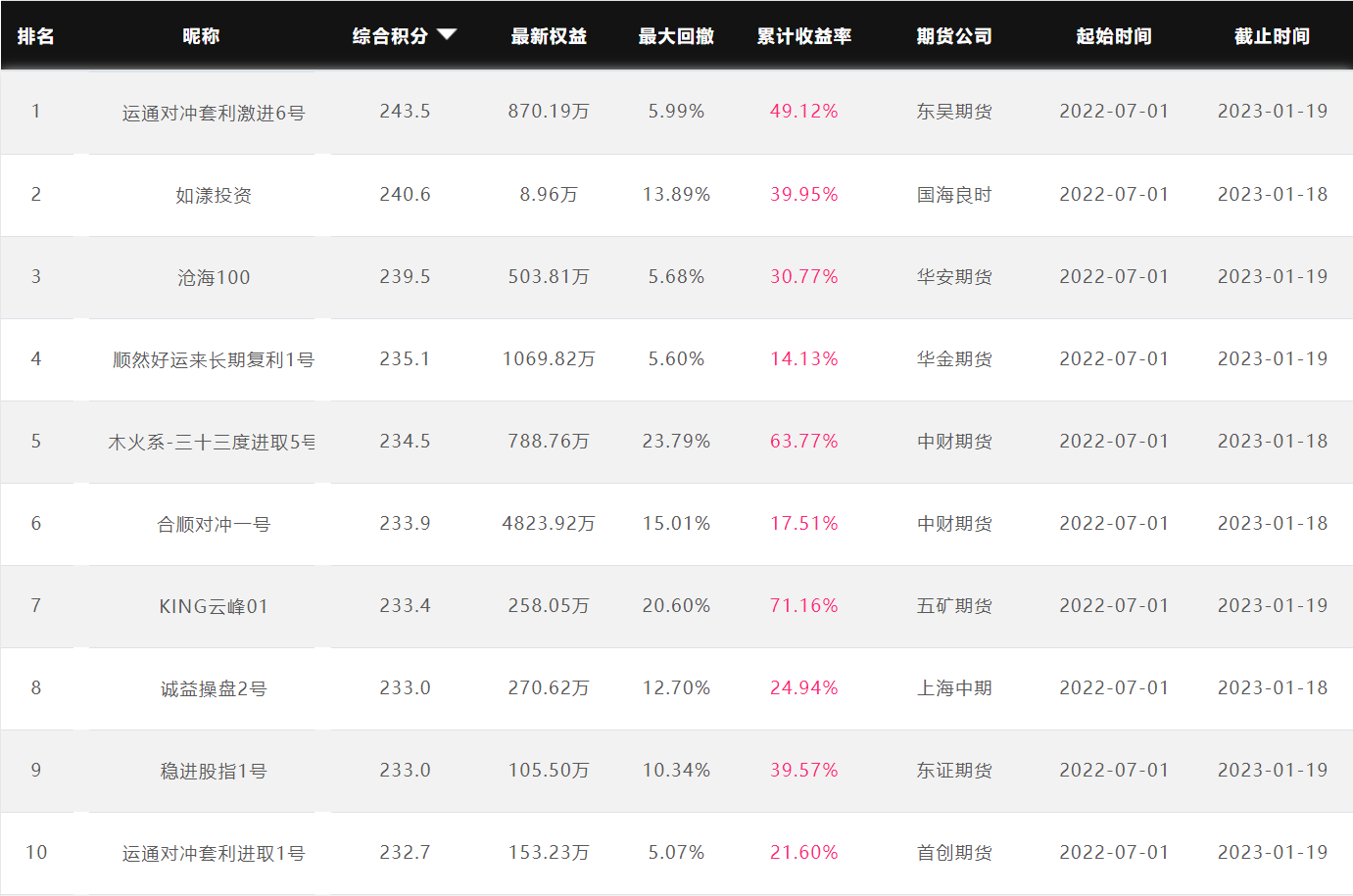Click the equity value 270.62万

pyautogui.click(x=549, y=687)
